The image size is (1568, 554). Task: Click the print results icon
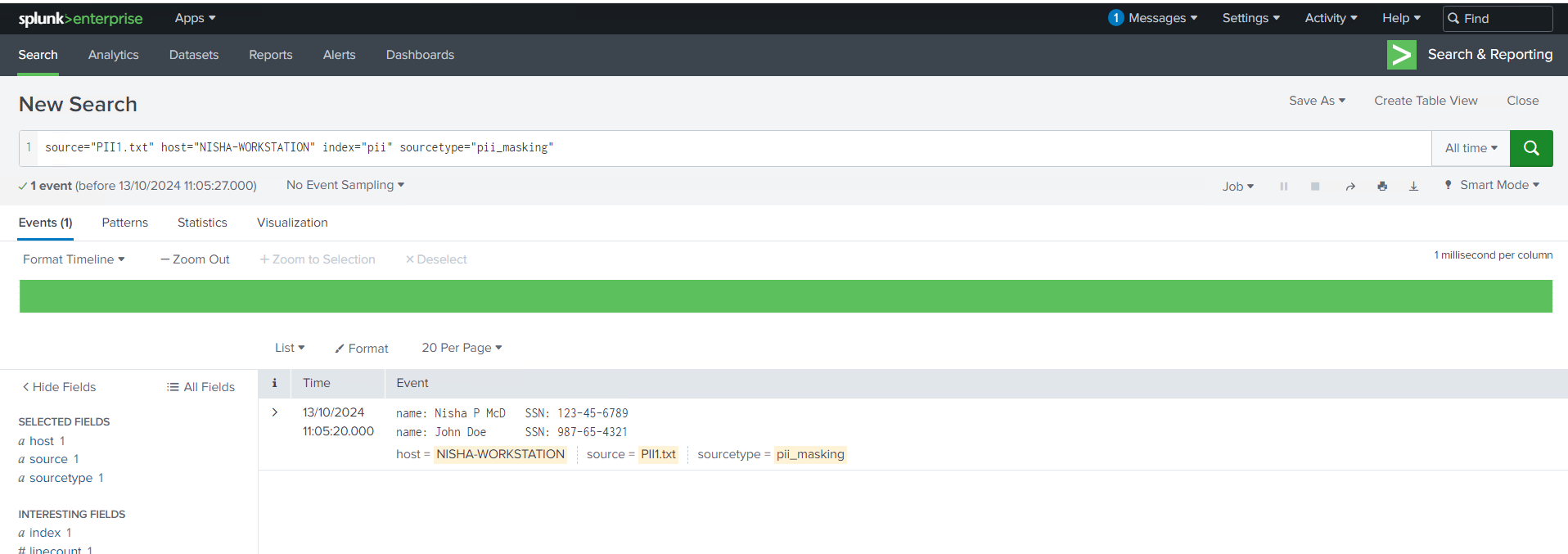(x=1382, y=187)
